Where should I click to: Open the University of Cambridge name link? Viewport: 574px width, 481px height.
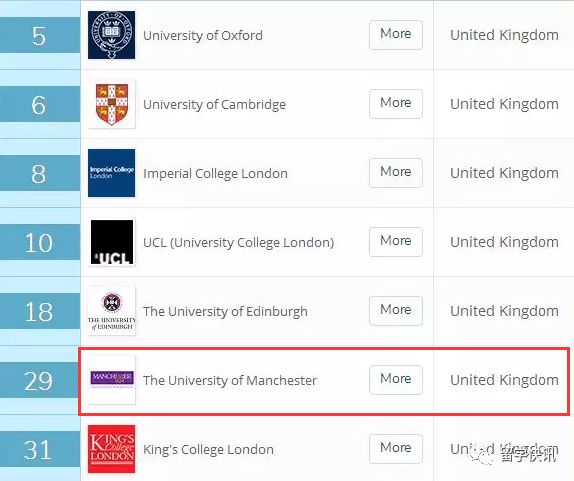(x=214, y=105)
